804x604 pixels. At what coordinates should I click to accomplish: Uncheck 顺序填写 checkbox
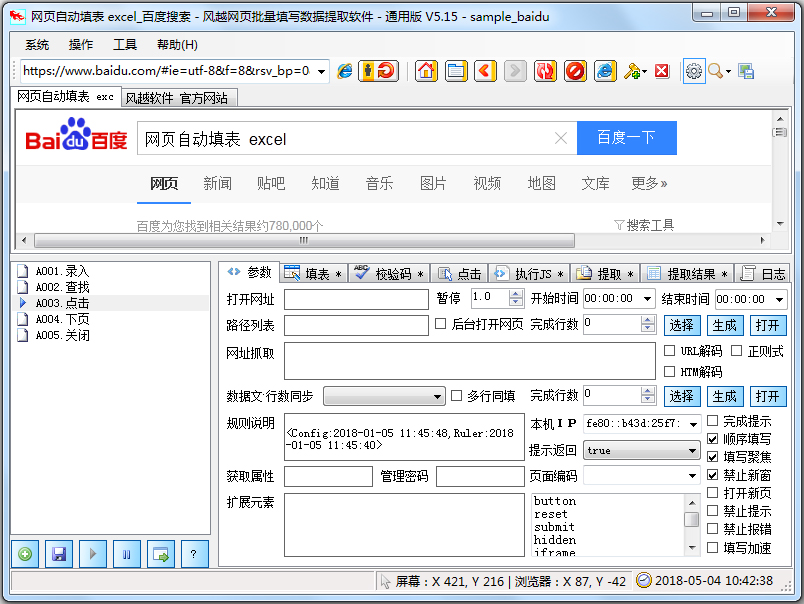pyautogui.click(x=712, y=438)
